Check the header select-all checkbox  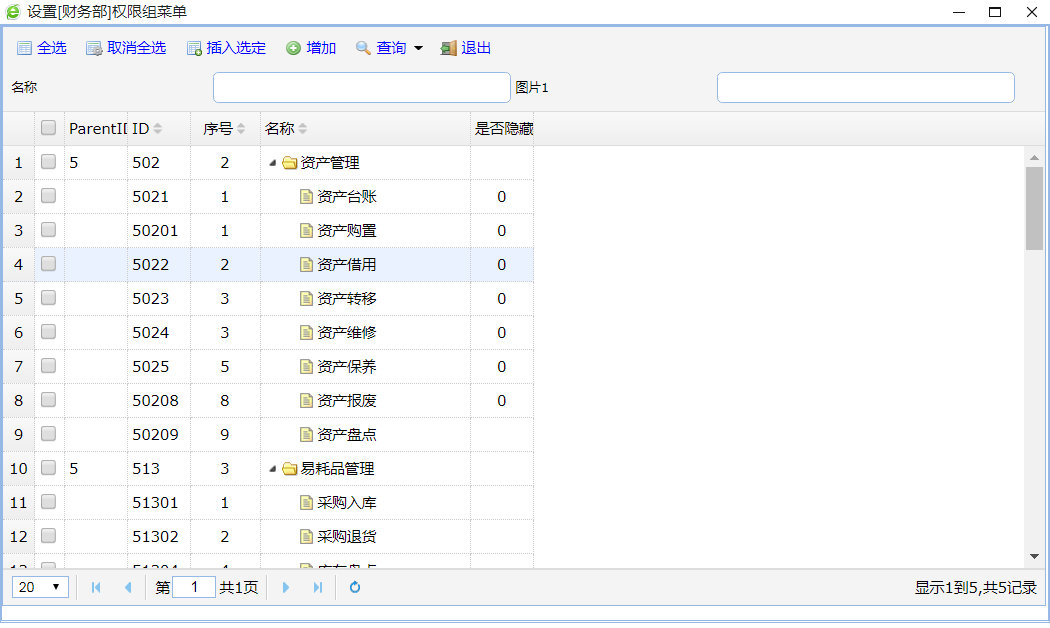coord(48,128)
